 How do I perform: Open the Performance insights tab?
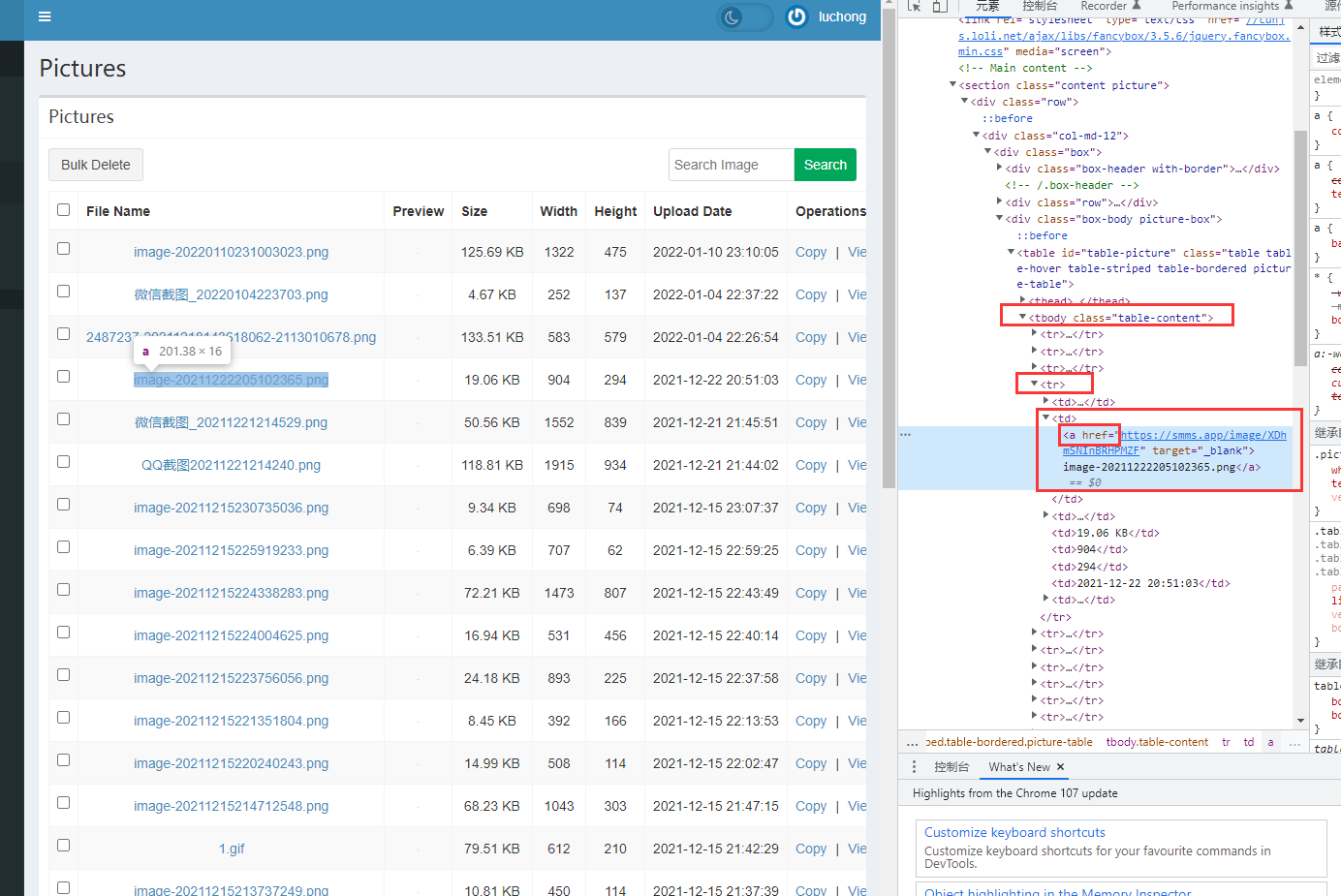tap(1232, 6)
